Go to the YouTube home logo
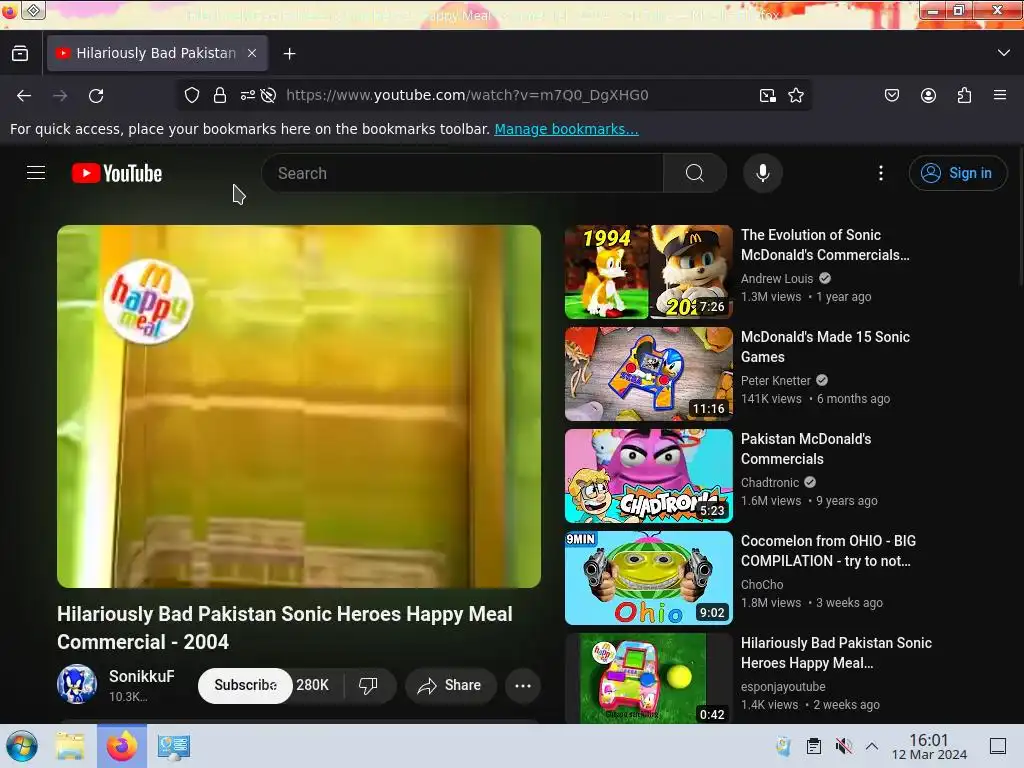The width and height of the screenshot is (1024, 768). tap(117, 173)
